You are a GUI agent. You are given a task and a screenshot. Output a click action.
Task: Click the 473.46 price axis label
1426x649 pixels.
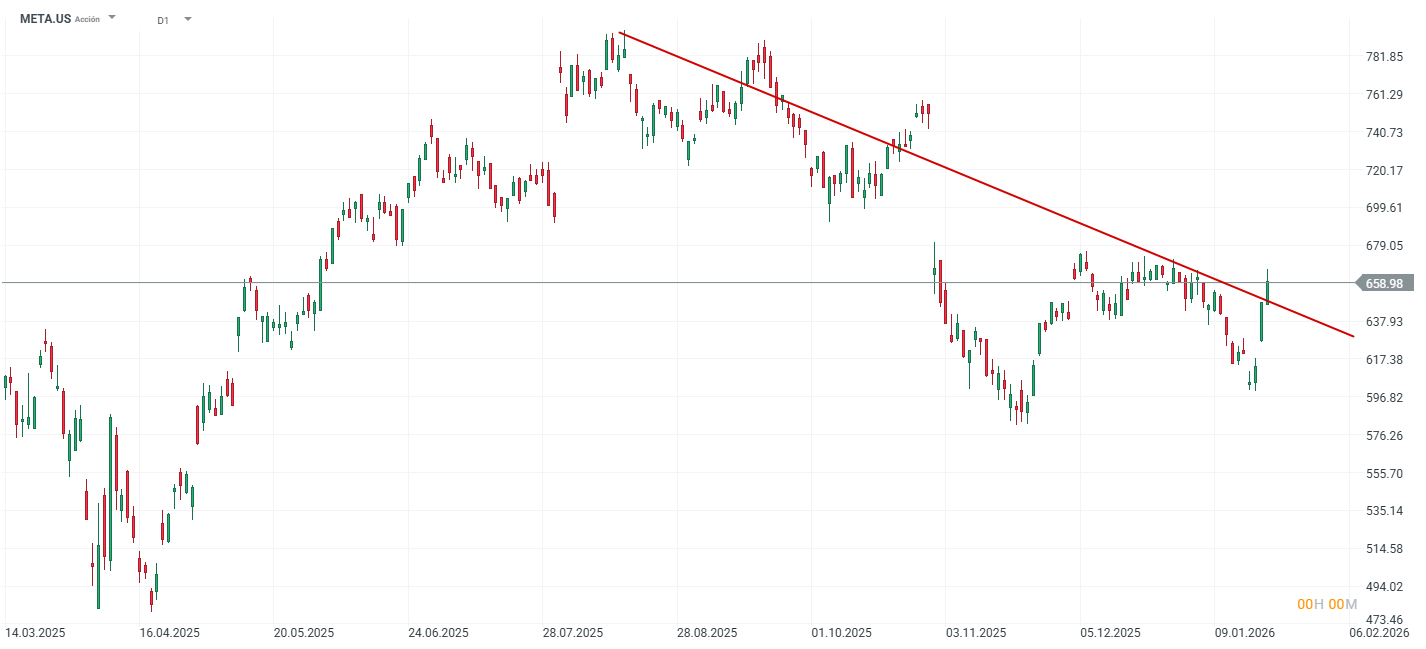(x=1384, y=620)
